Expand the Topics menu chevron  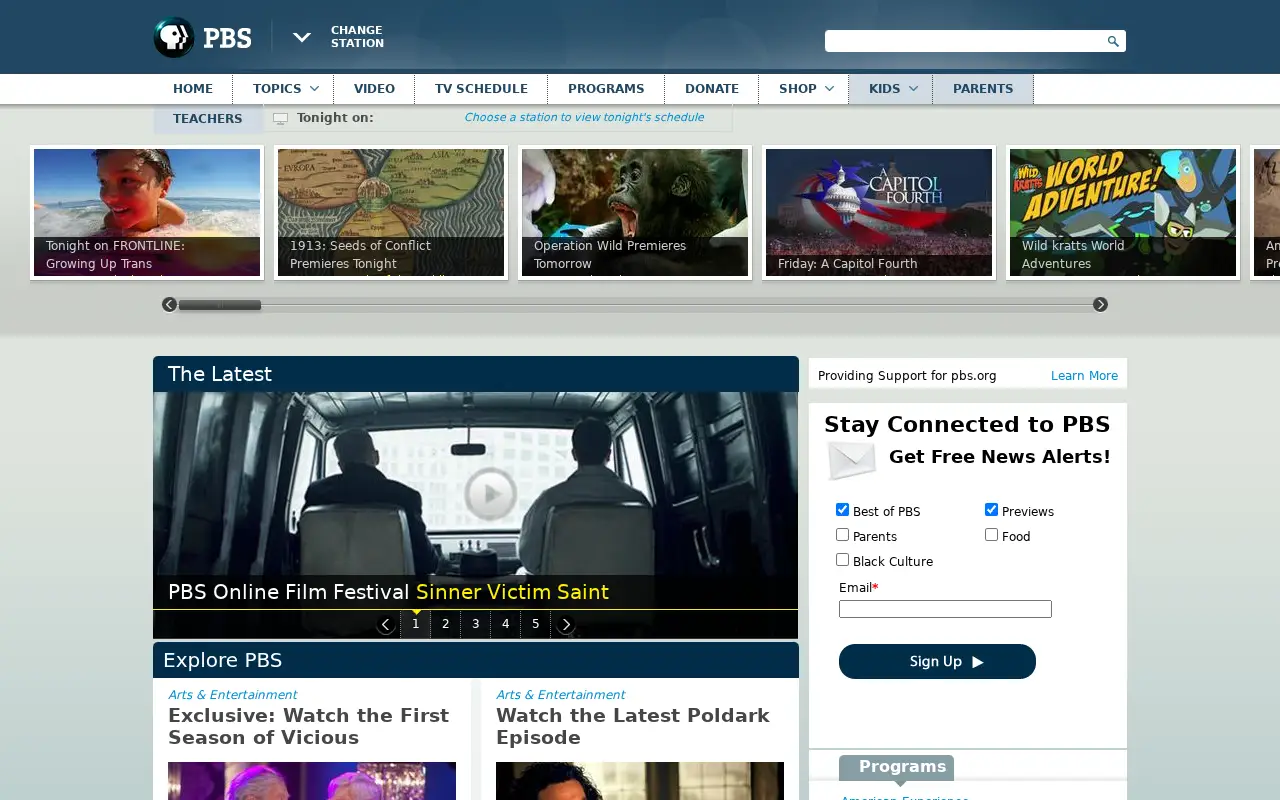[x=314, y=89]
